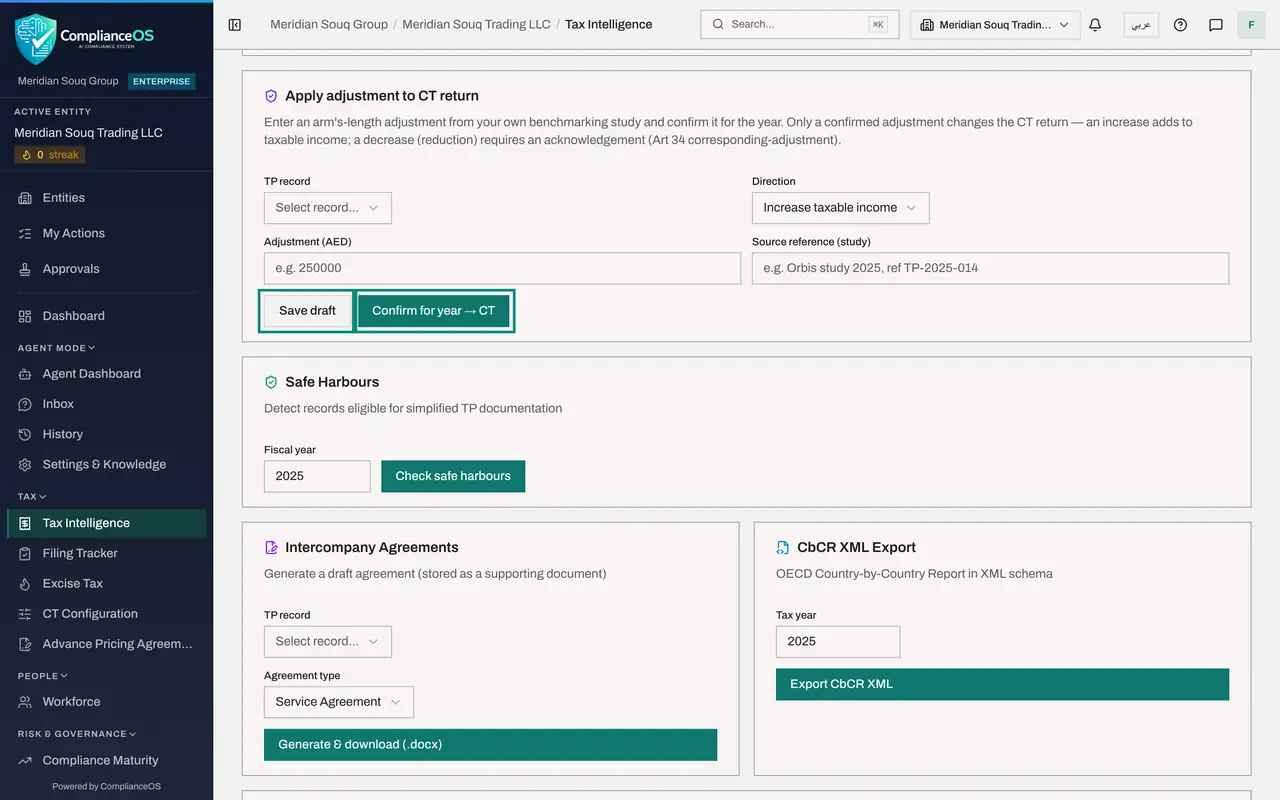This screenshot has height=800, width=1280.
Task: Click the Workforce people icon
Action: pyautogui.click(x=25, y=702)
